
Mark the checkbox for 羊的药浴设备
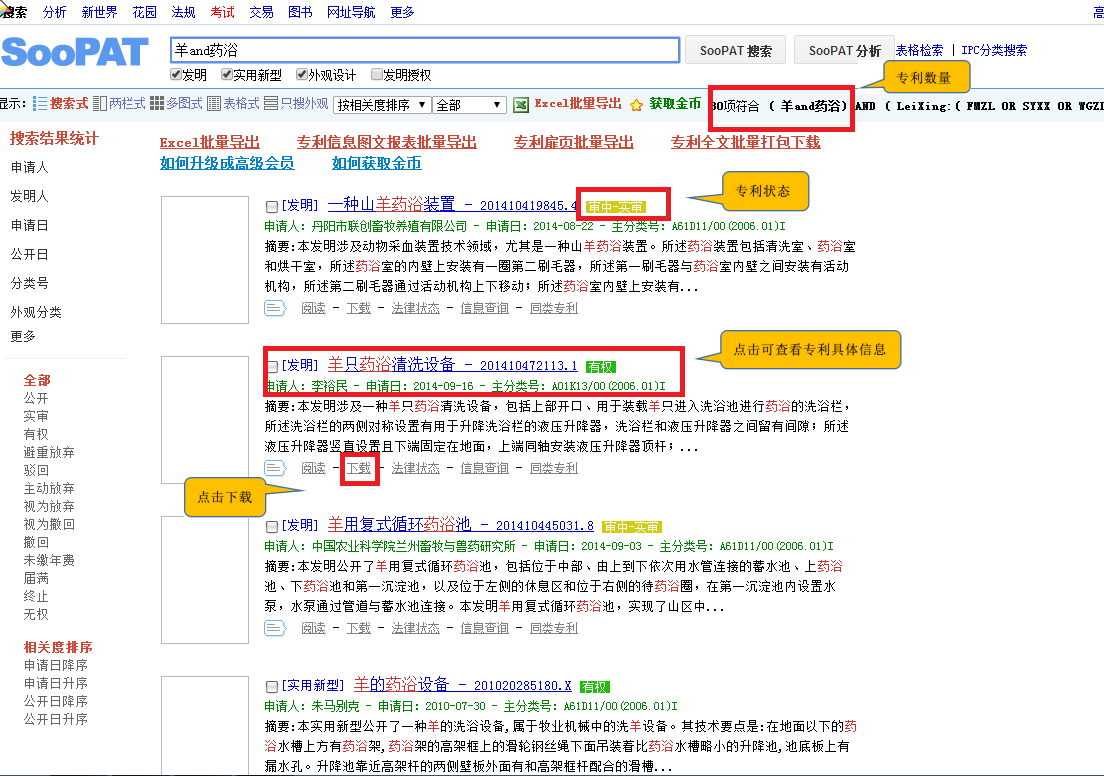pos(272,687)
